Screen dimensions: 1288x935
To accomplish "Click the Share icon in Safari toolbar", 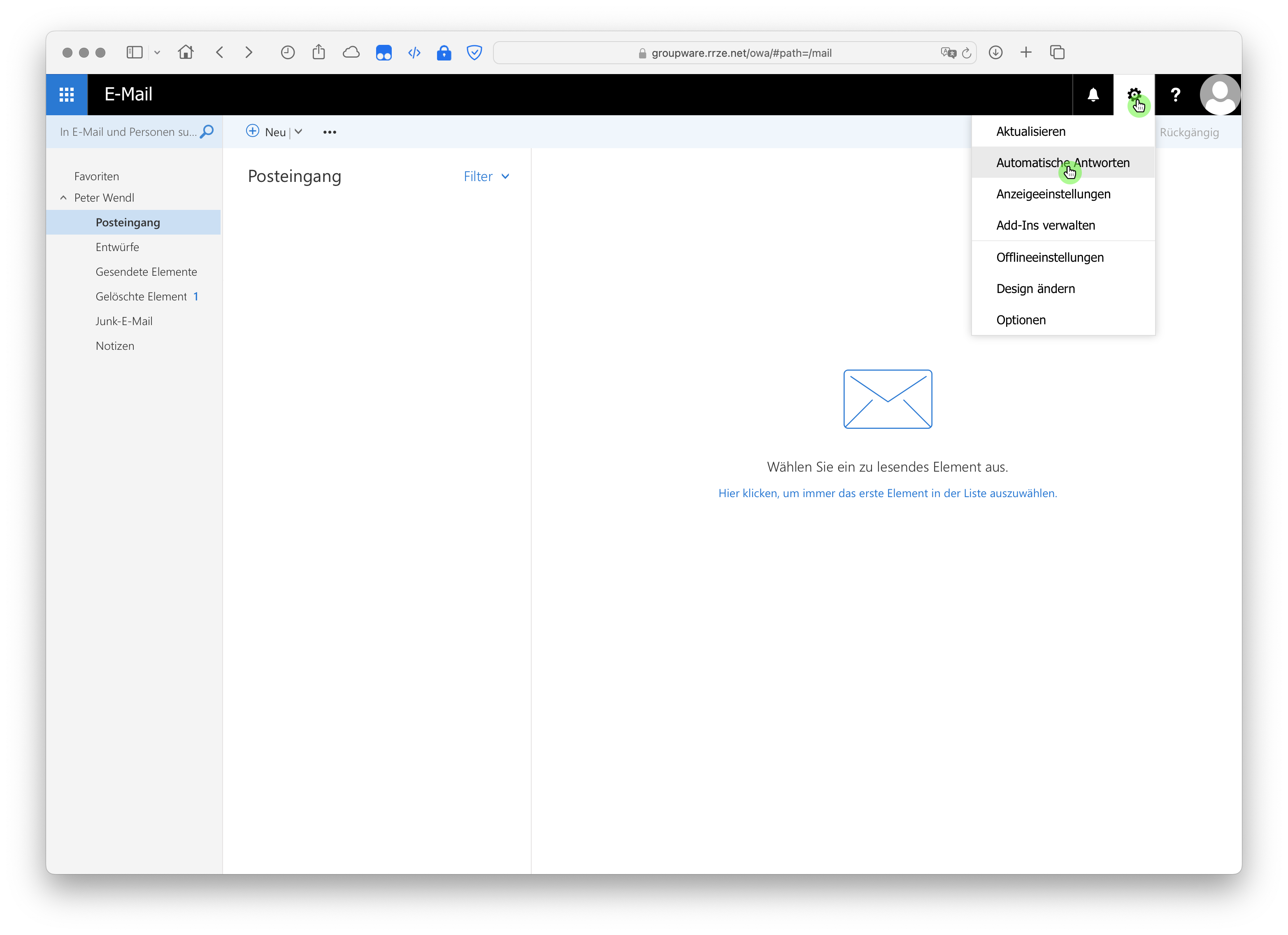I will (319, 52).
